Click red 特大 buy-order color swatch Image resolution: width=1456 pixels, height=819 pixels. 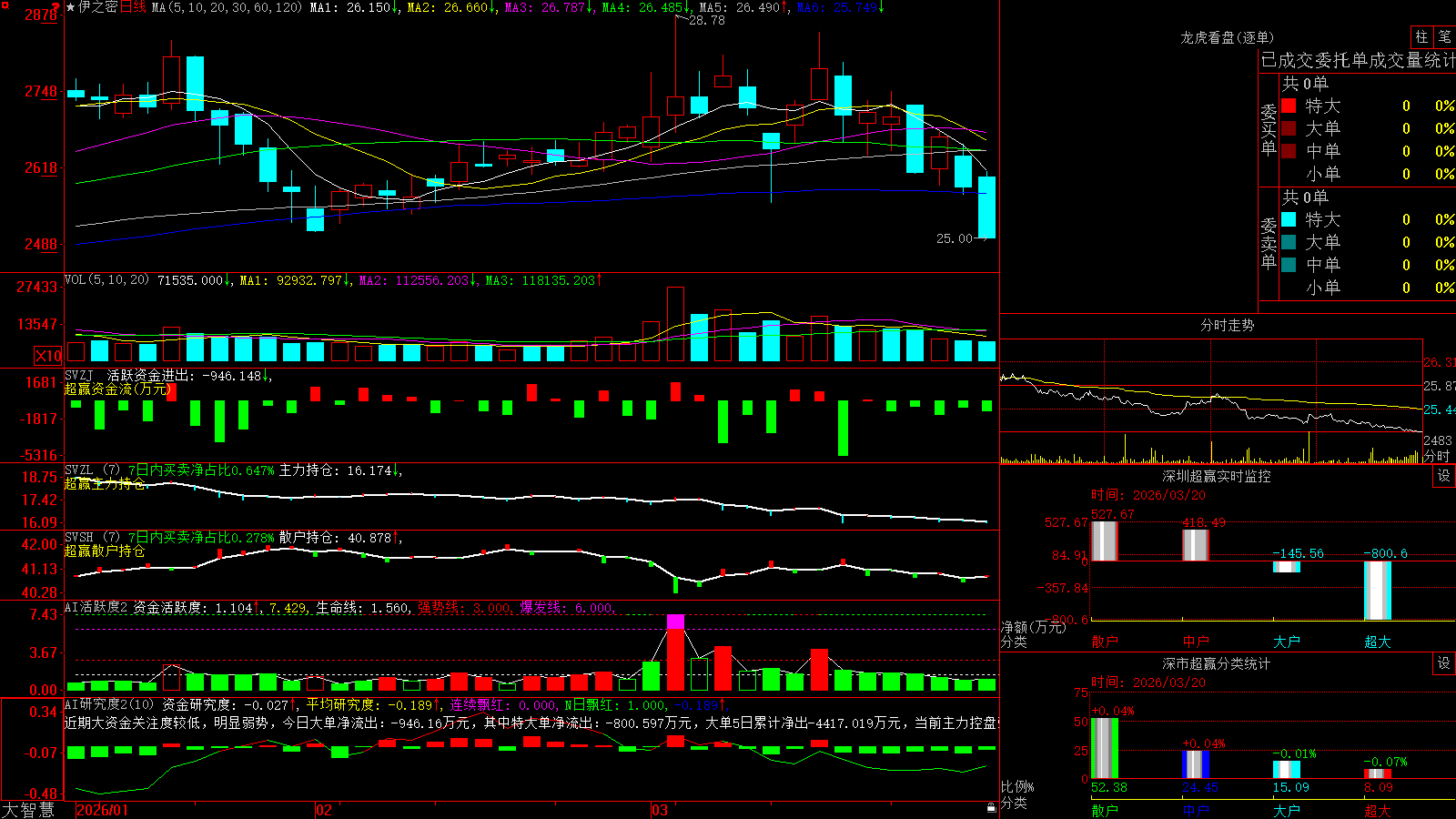[x=1289, y=106]
